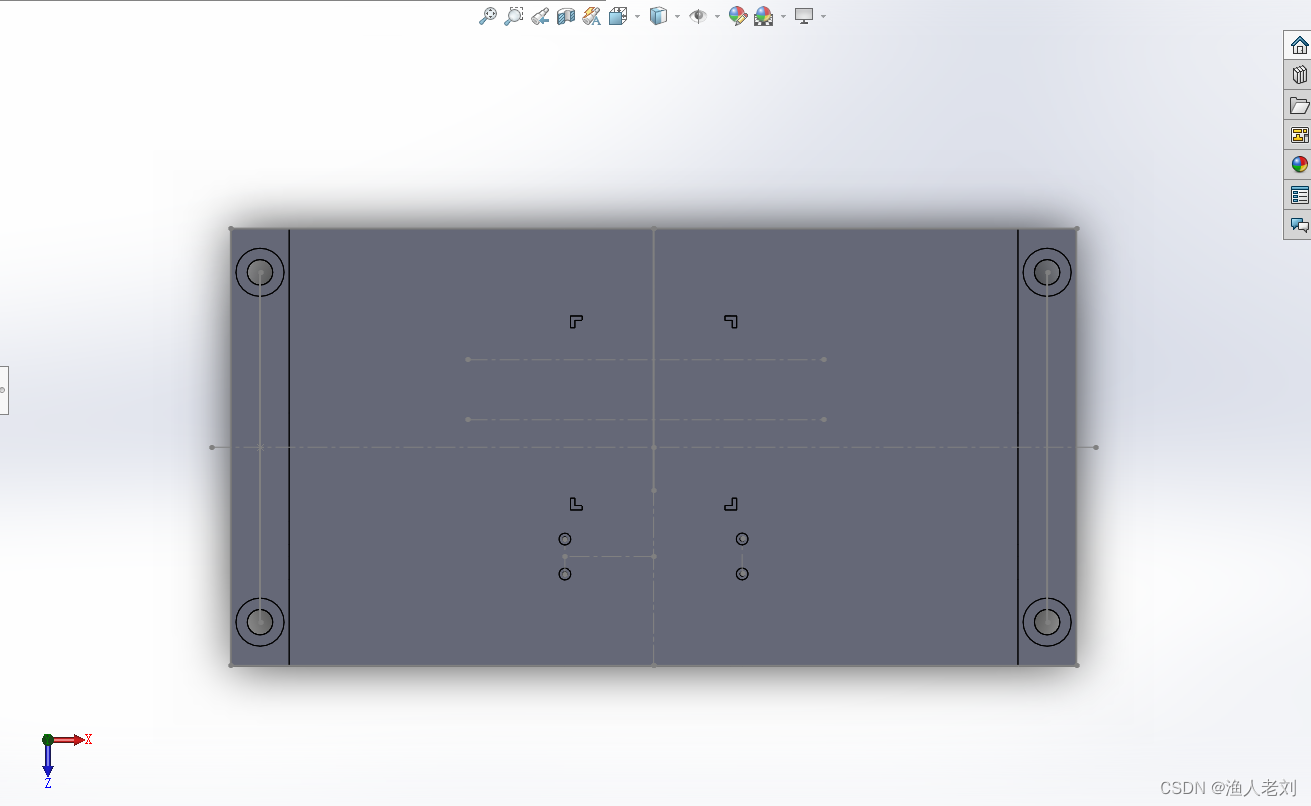1311x806 pixels.
Task: Open the SolidWorks Resources home tab
Action: tap(1299, 45)
